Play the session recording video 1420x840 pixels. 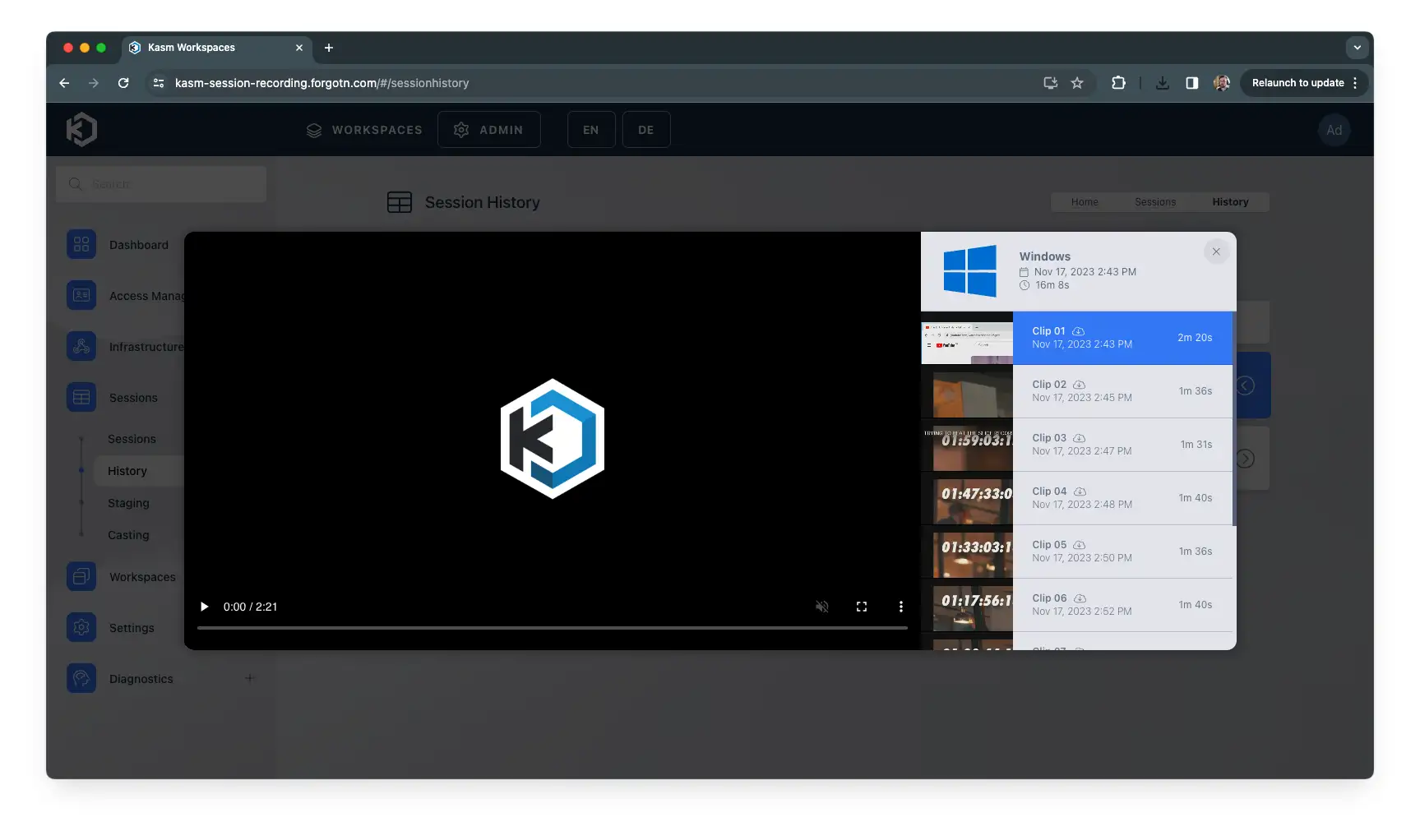click(204, 607)
